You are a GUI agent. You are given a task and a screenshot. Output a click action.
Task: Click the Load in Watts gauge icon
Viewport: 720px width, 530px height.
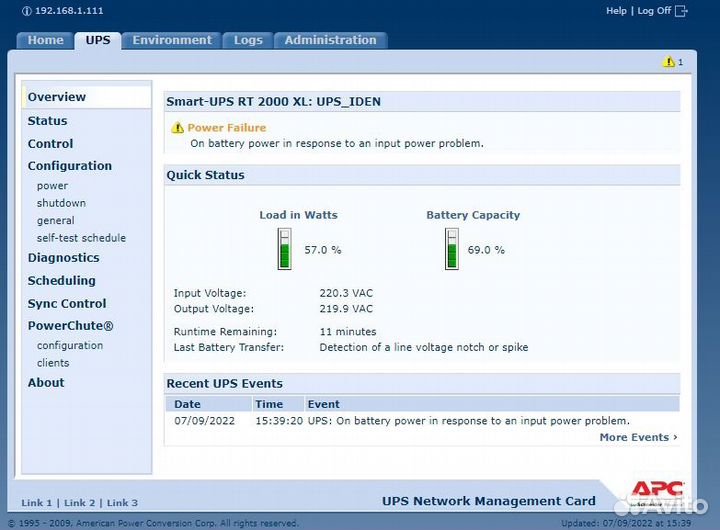(x=285, y=249)
